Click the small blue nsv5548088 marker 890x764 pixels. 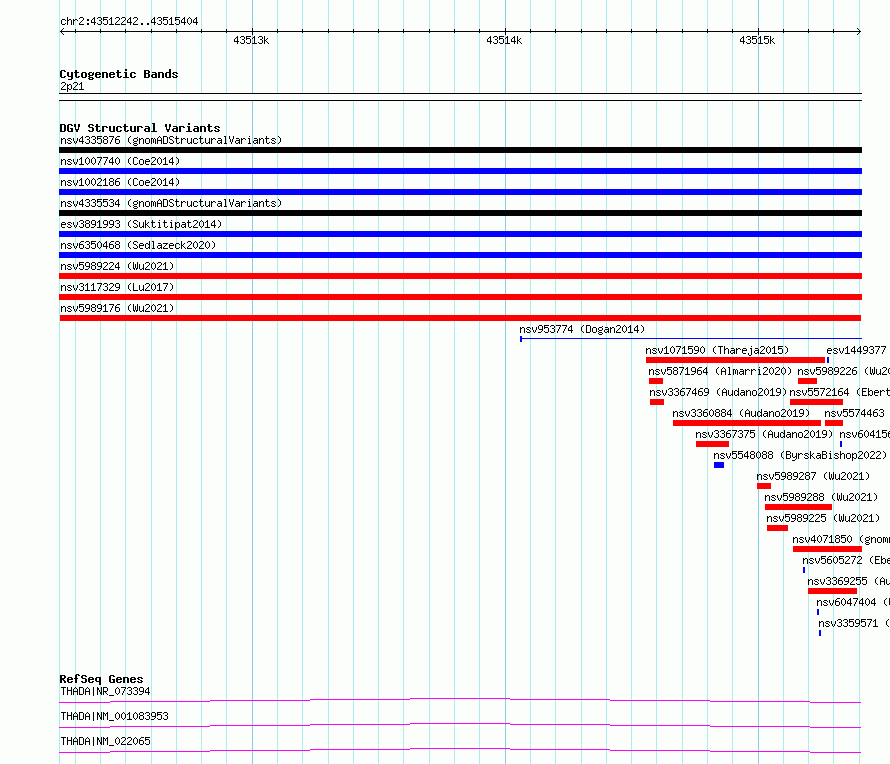point(719,465)
